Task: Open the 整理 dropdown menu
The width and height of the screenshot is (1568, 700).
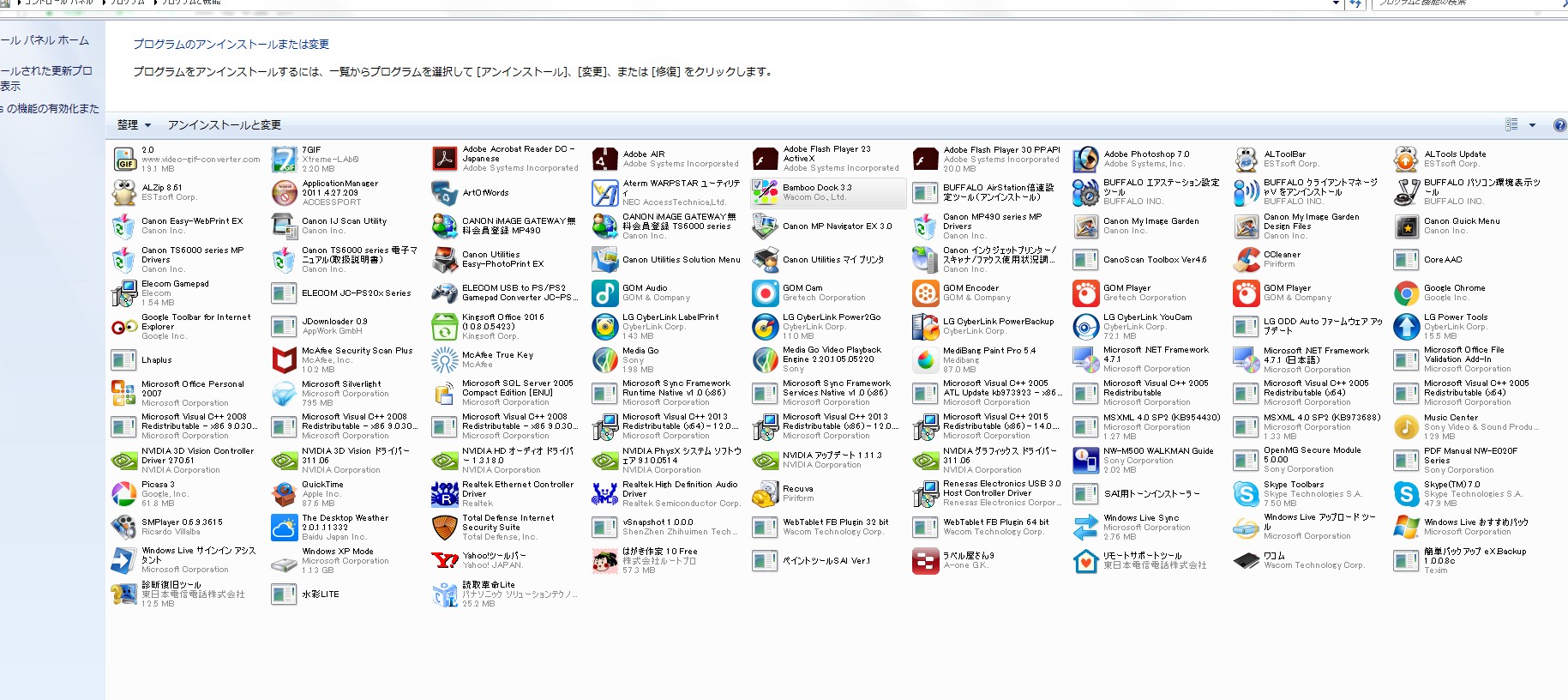Action: click(134, 125)
